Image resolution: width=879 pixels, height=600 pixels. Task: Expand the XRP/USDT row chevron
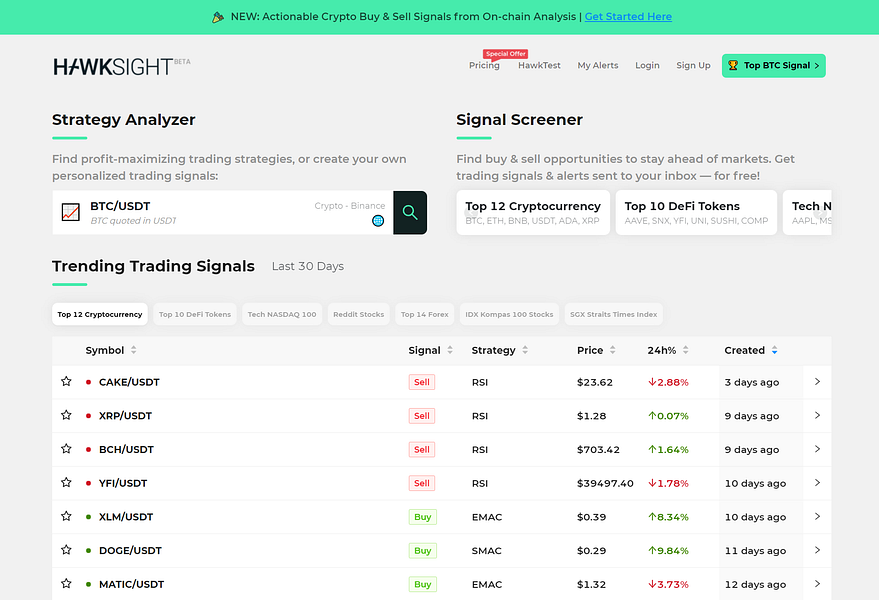pos(817,415)
